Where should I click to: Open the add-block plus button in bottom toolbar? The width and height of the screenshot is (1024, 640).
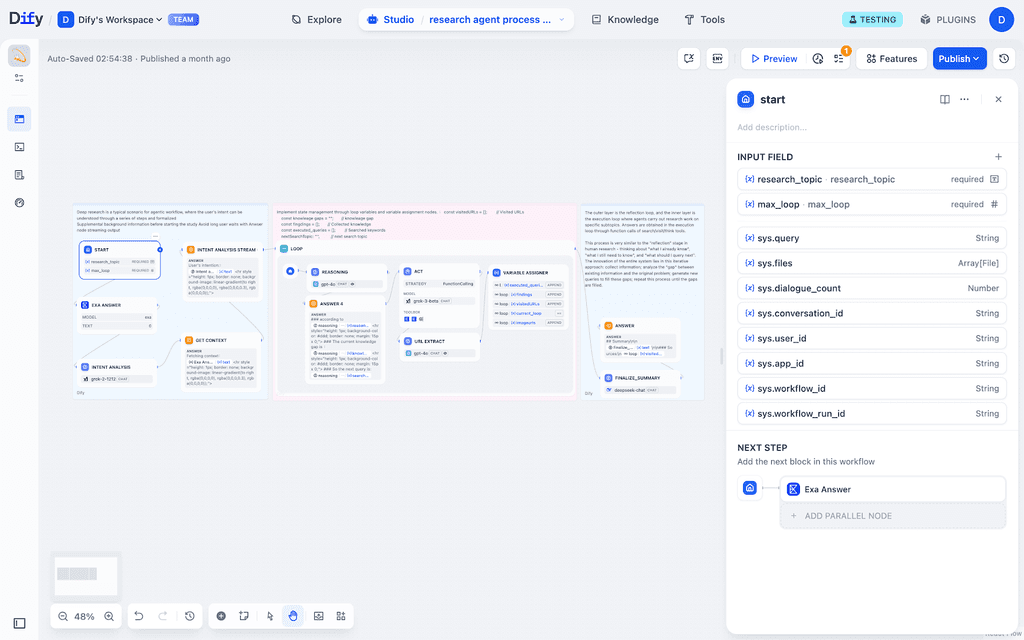pos(221,616)
